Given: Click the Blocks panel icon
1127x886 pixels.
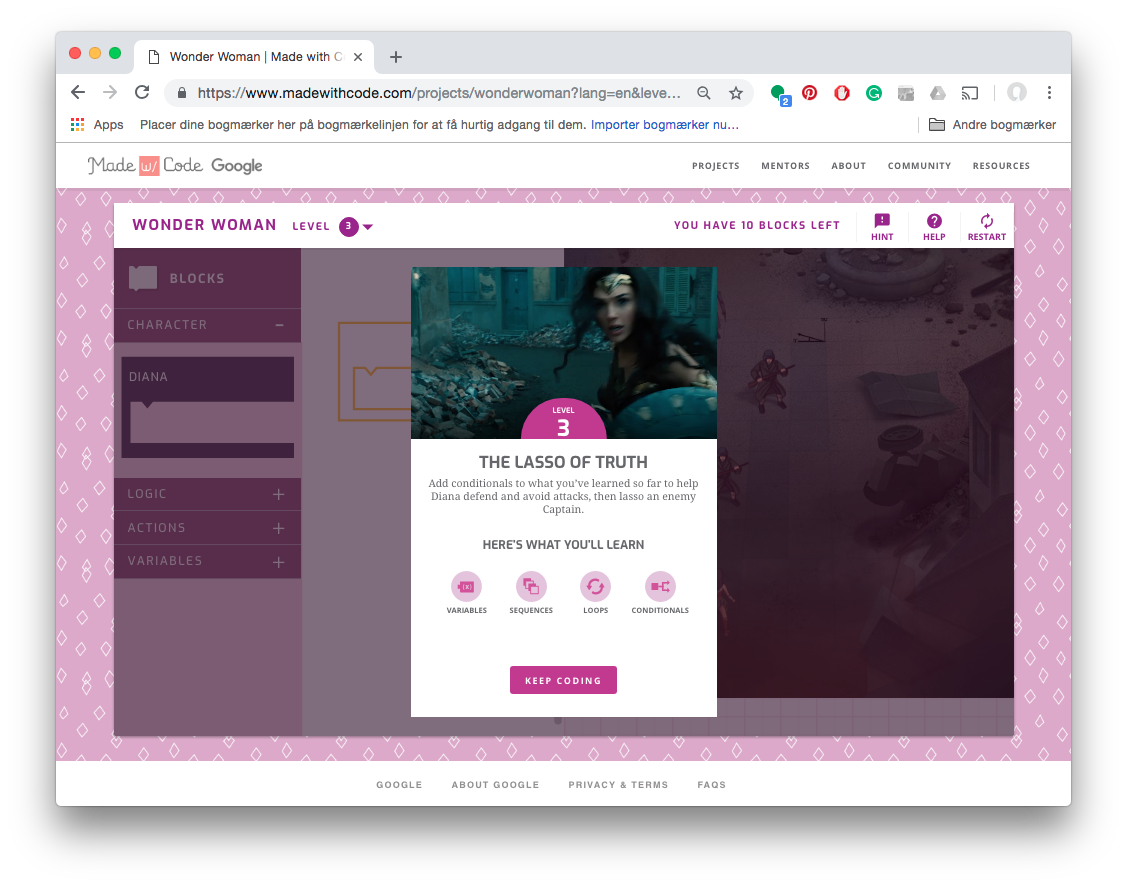Looking at the screenshot, I should coord(143,277).
